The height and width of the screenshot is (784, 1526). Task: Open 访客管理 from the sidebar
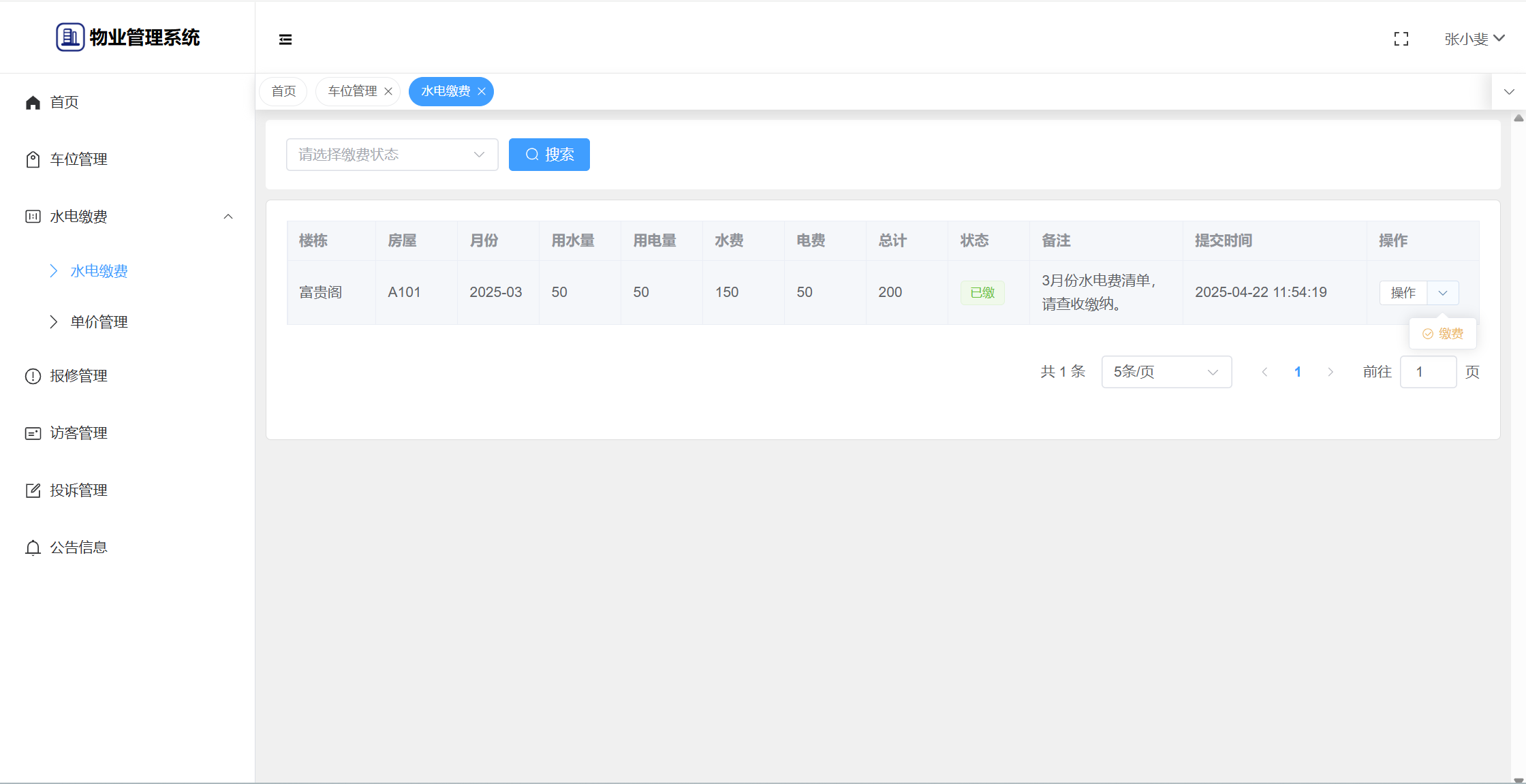point(78,433)
